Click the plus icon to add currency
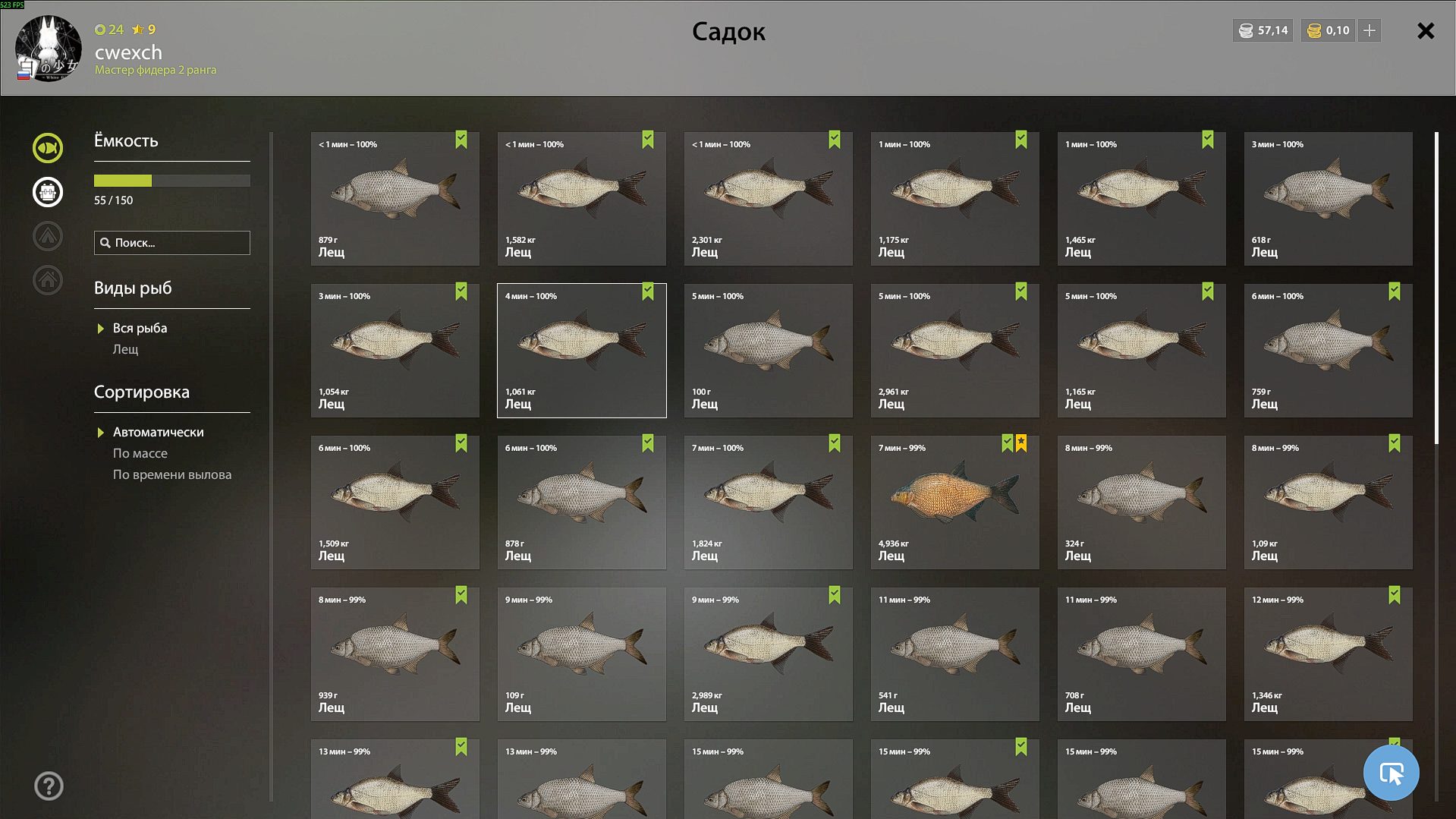The image size is (1456, 819). coord(1370,30)
